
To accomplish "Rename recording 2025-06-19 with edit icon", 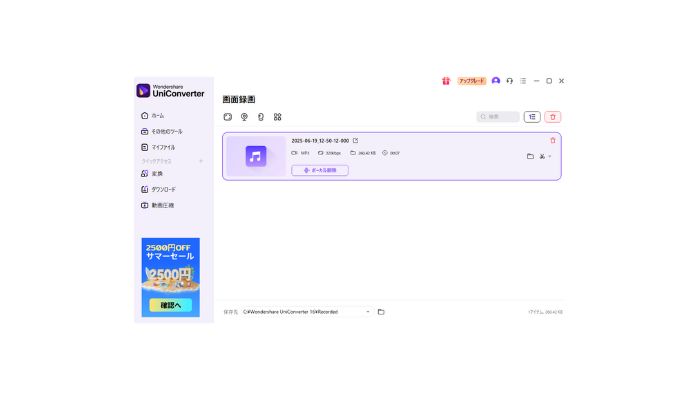I will (355, 141).
